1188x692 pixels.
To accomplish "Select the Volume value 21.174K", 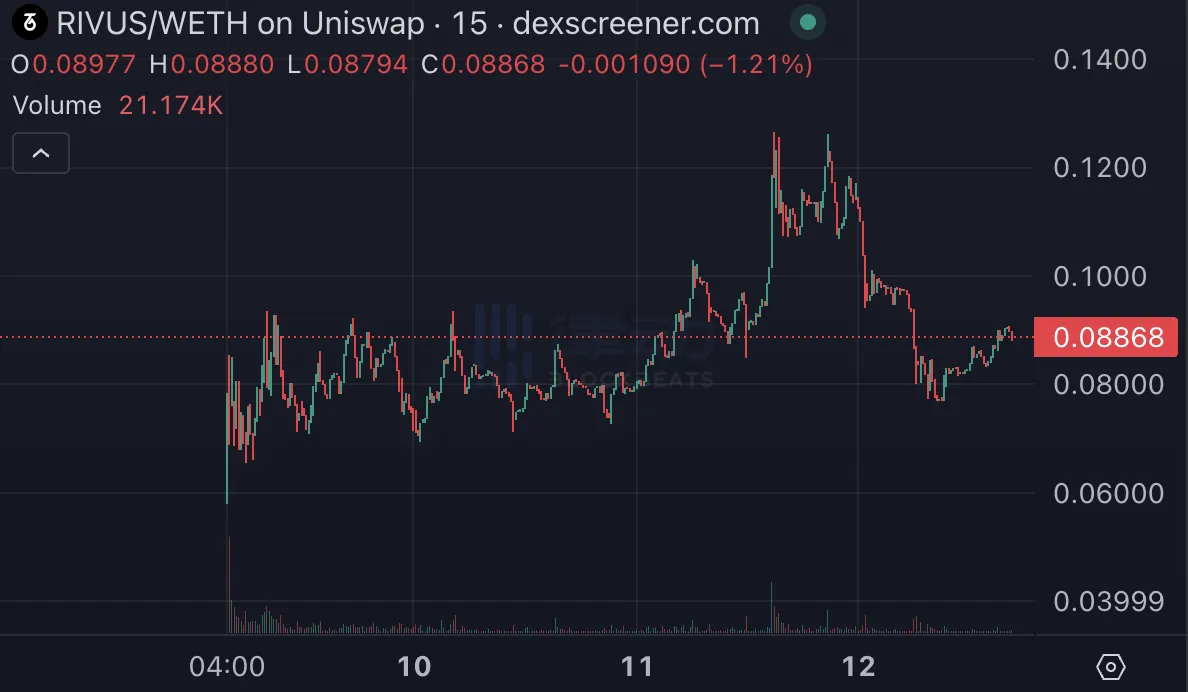I will 170,106.
